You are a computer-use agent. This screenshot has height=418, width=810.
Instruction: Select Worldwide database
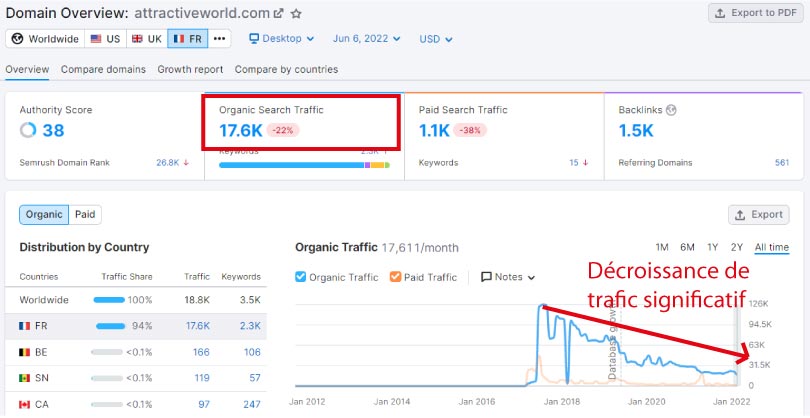[45, 39]
